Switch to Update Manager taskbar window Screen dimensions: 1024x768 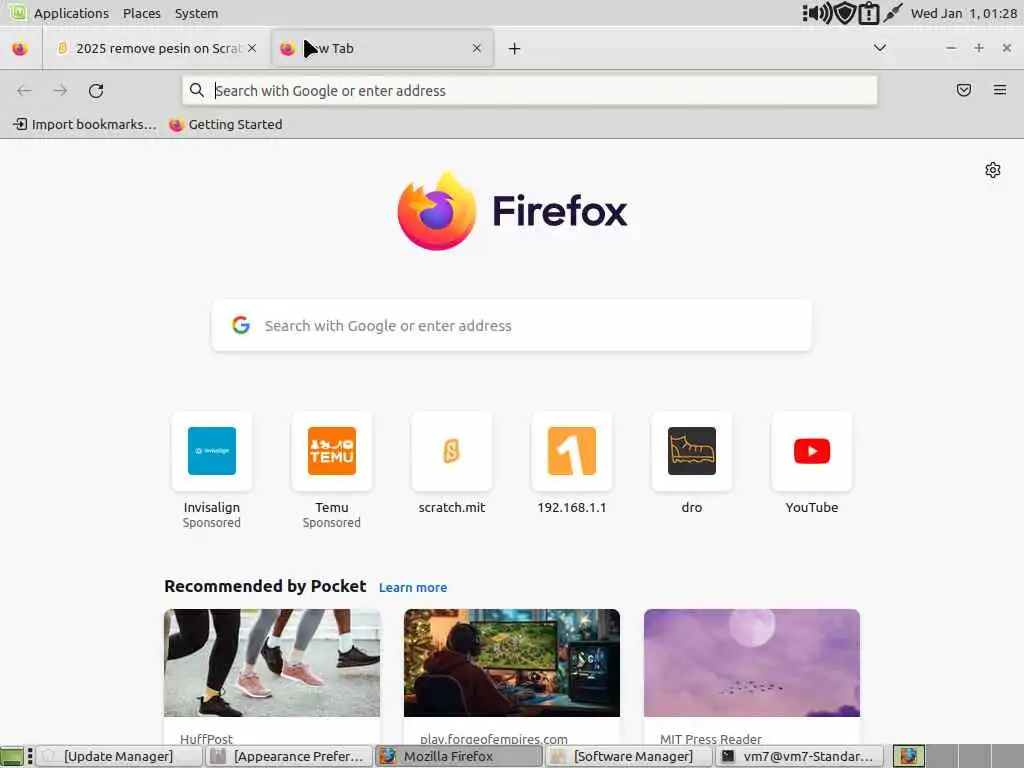(x=118, y=756)
